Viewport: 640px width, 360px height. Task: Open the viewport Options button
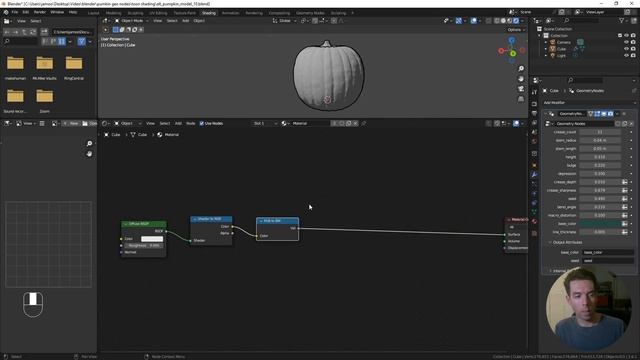coord(516,30)
